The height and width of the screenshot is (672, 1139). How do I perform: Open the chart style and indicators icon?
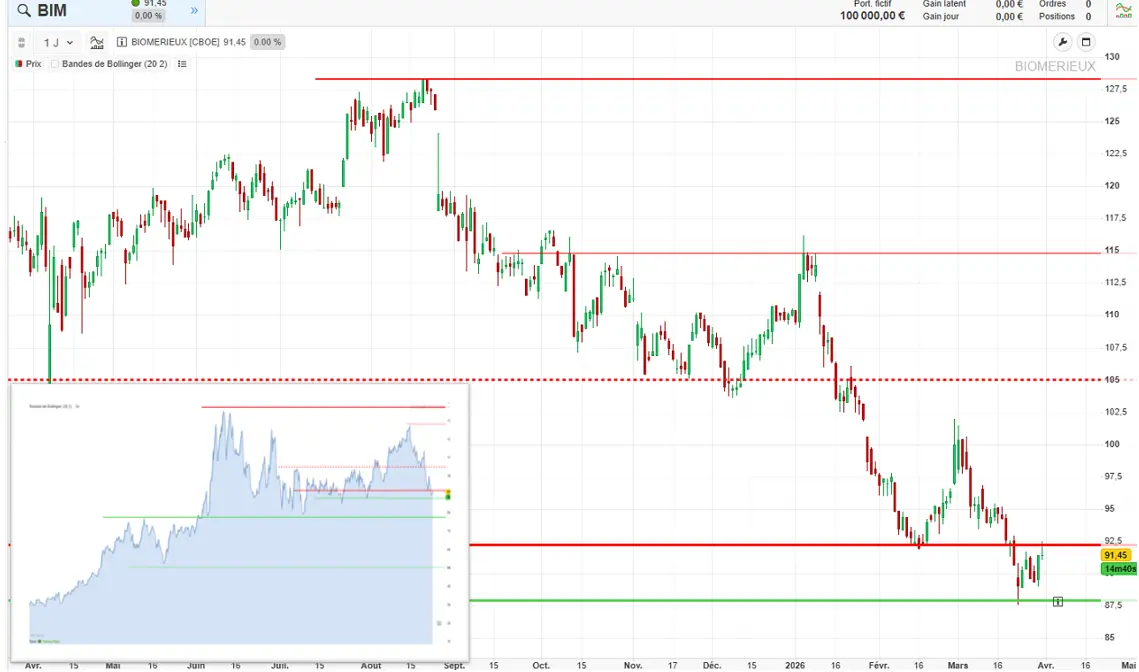click(97, 43)
